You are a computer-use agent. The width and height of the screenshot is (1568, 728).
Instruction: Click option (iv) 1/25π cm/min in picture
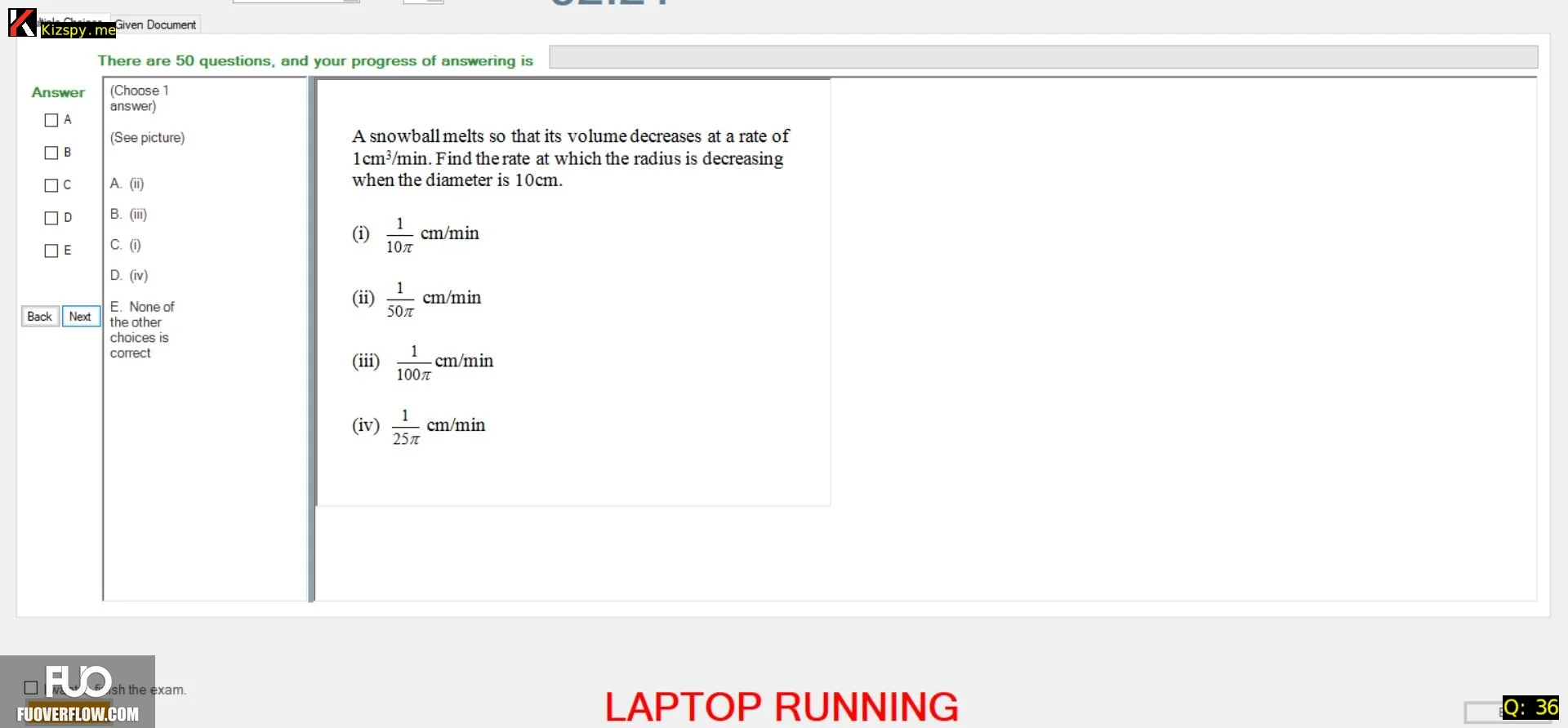tap(418, 427)
